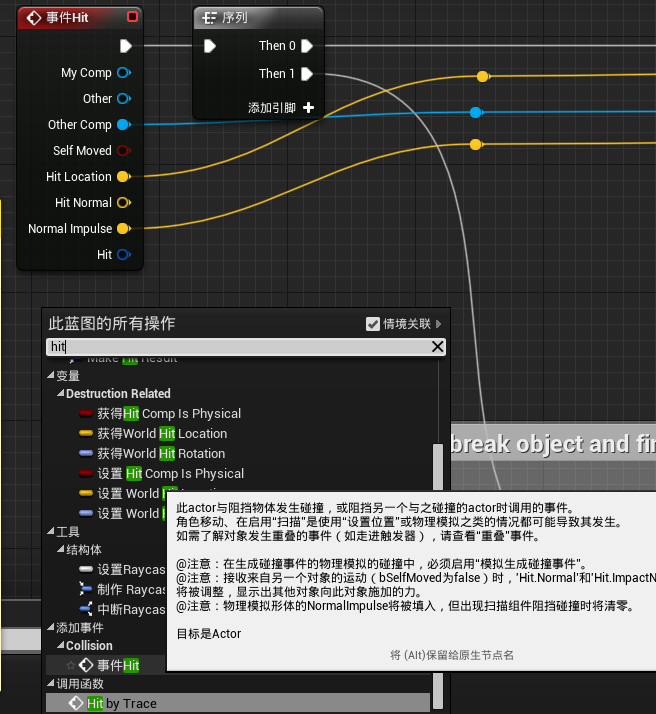Click the Event Hit node title

pyautogui.click(x=67, y=18)
